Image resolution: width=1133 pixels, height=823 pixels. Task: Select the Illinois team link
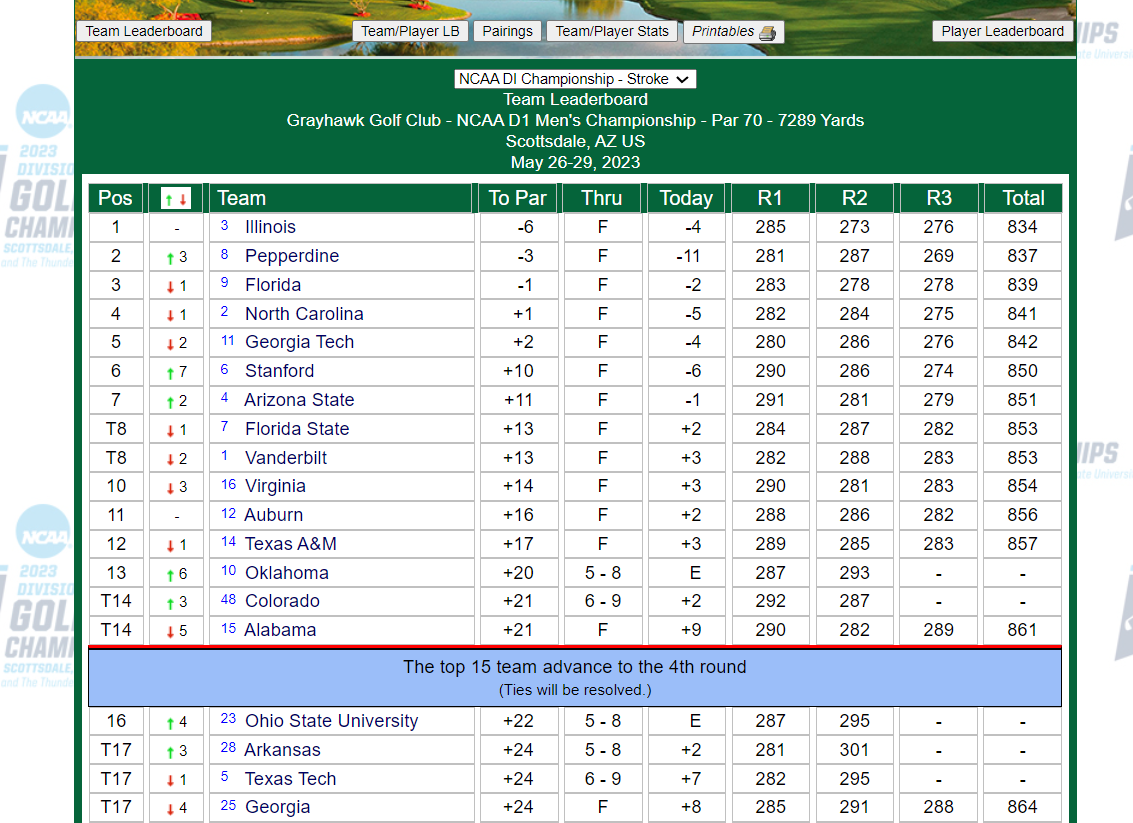[270, 227]
